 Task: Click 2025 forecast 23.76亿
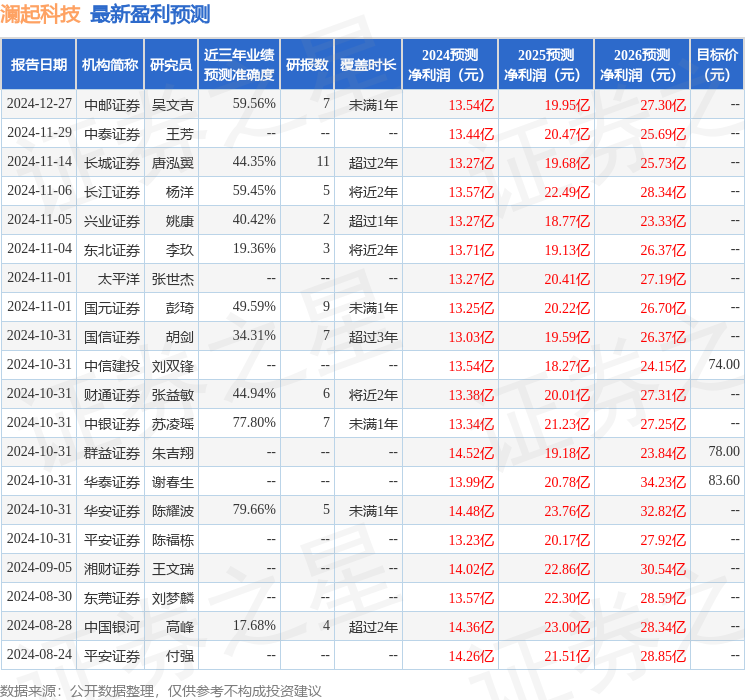(567, 511)
